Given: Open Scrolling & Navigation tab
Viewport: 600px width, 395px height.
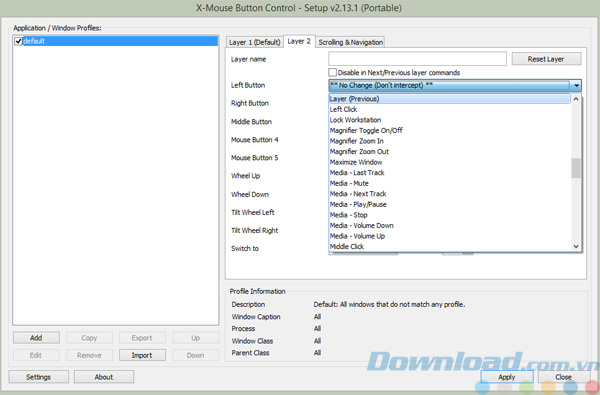Looking at the screenshot, I should pyautogui.click(x=351, y=42).
